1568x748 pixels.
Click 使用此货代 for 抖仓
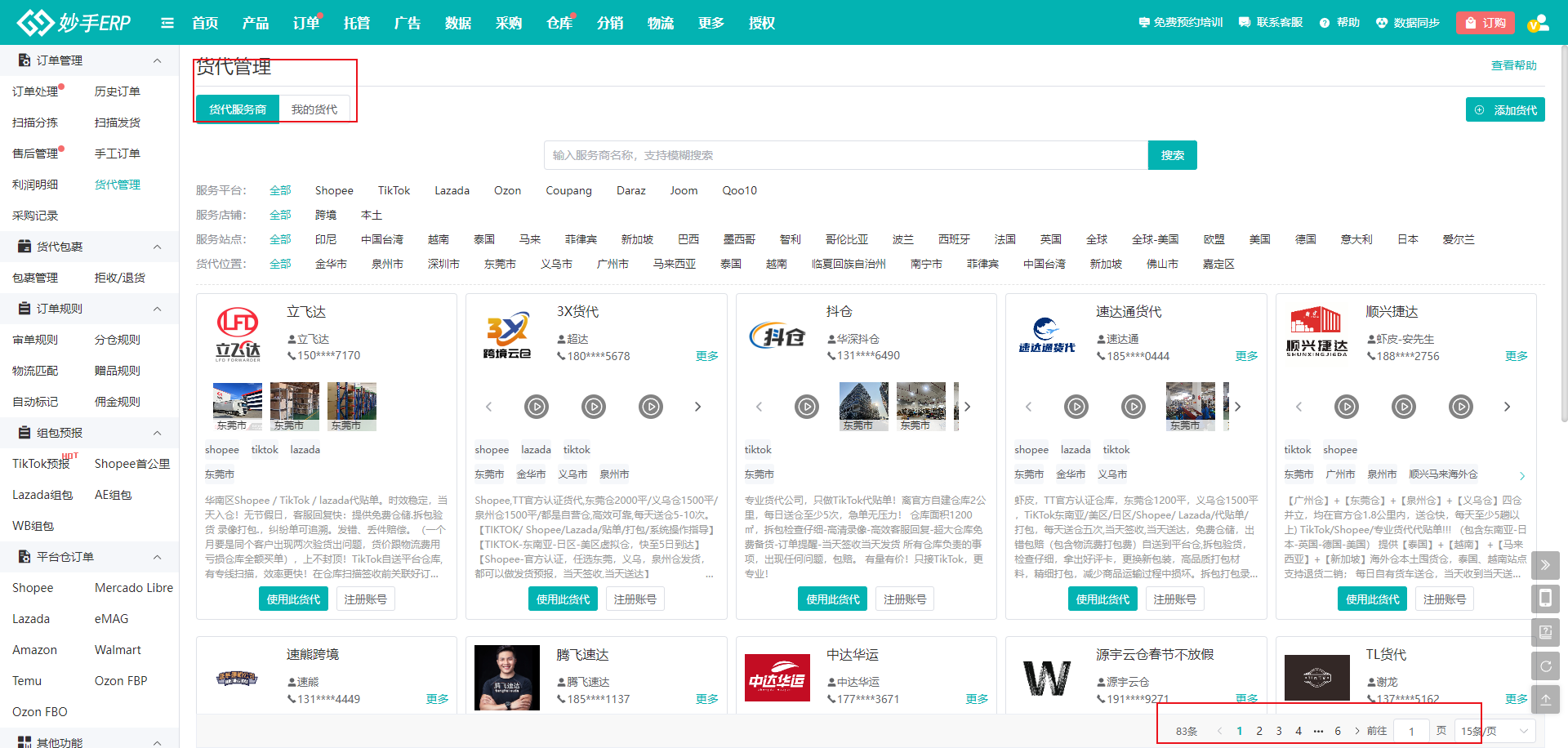(x=833, y=599)
